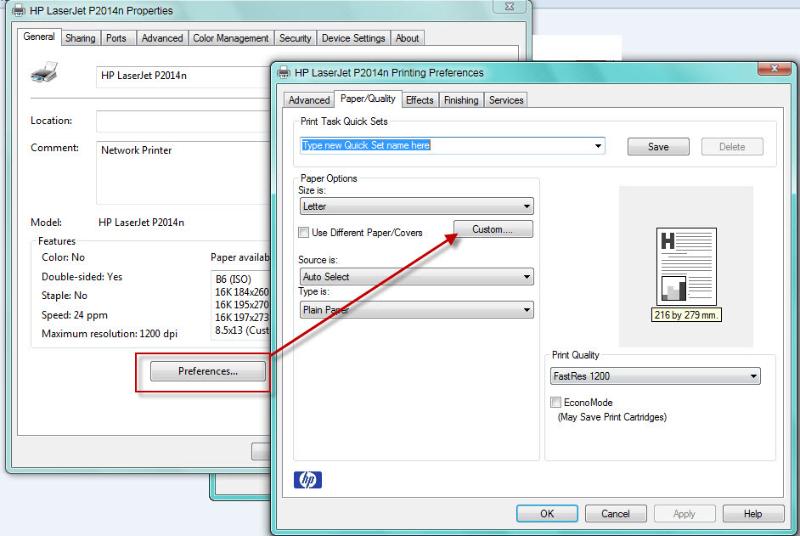800x536 pixels.
Task: Click OK in Printing Preferences
Action: point(547,514)
